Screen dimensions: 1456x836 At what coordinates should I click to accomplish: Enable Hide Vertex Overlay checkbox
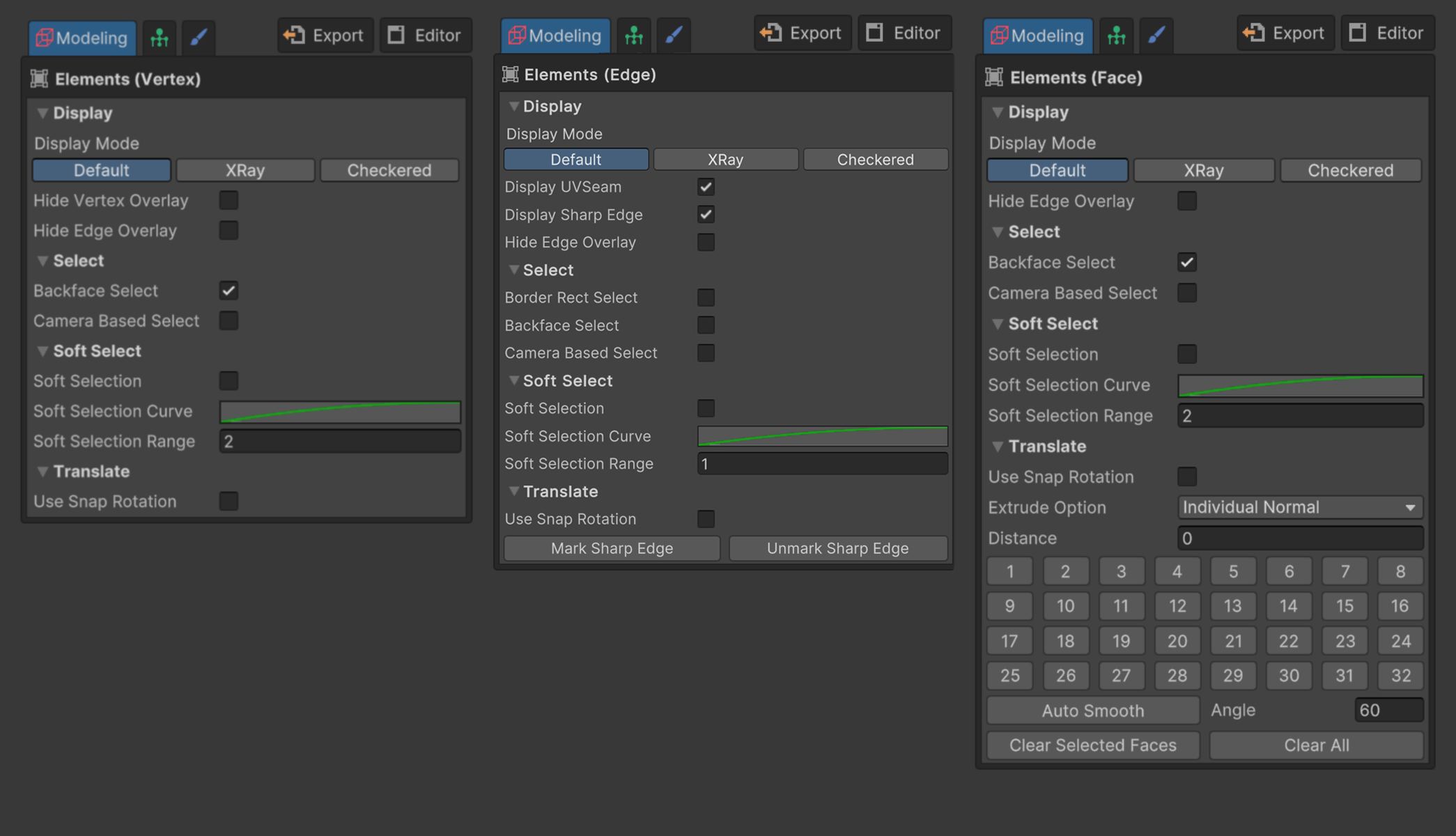pyautogui.click(x=229, y=201)
